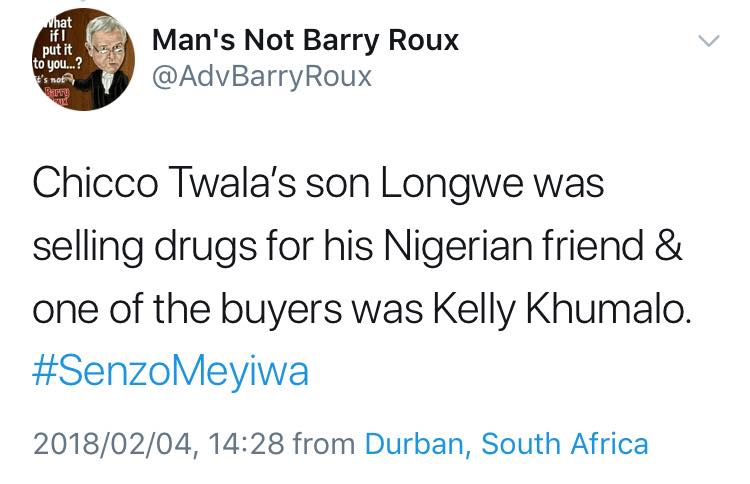The height and width of the screenshot is (484, 750).
Task: Open the Man's Not Barry Roux profile avatar
Action: [x=83, y=60]
